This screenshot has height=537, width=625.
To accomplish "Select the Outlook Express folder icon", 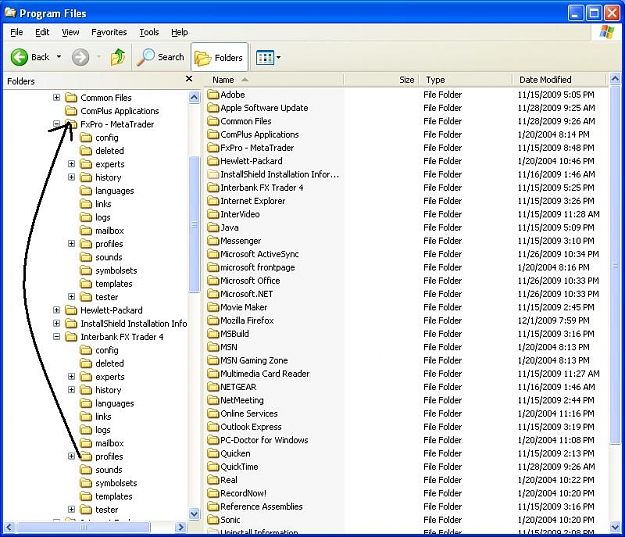I will 213,427.
